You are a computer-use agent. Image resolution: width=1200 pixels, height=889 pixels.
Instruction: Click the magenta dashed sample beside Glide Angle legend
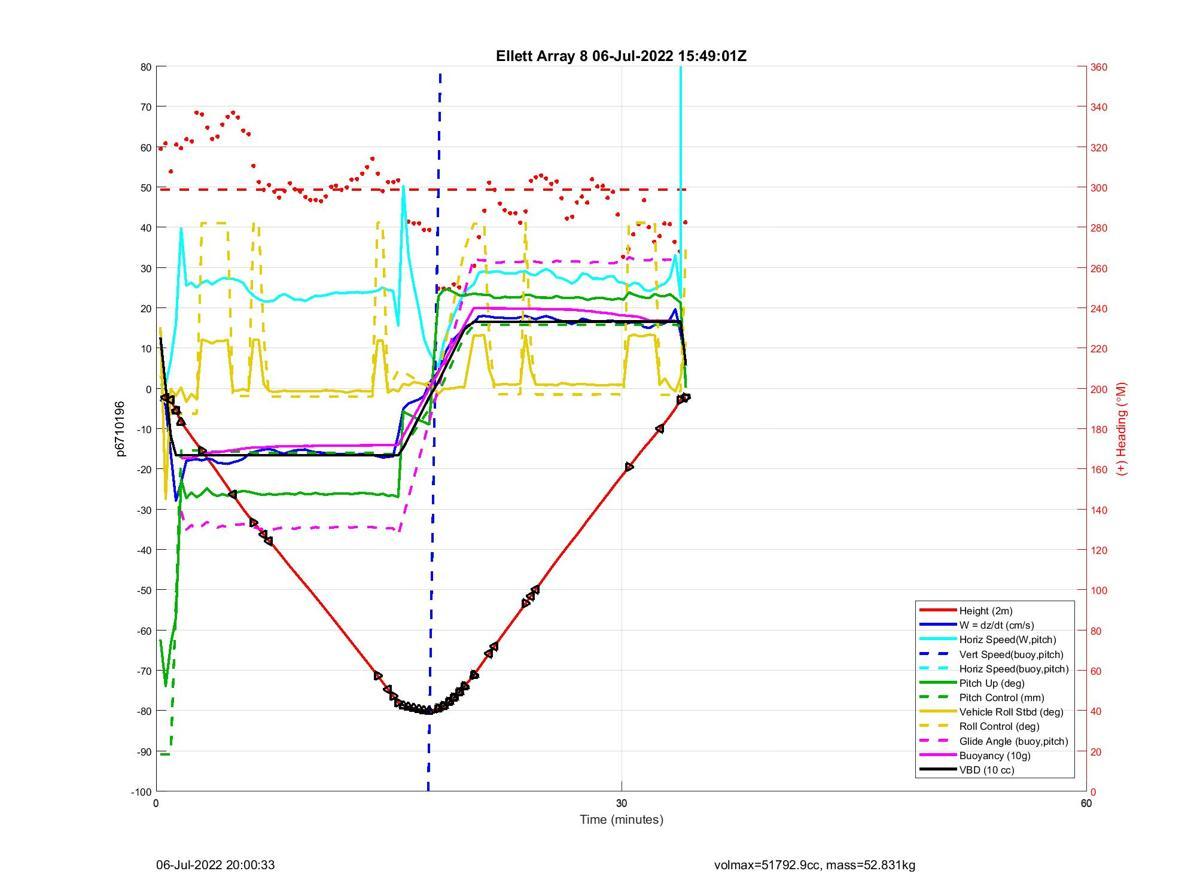tap(938, 741)
